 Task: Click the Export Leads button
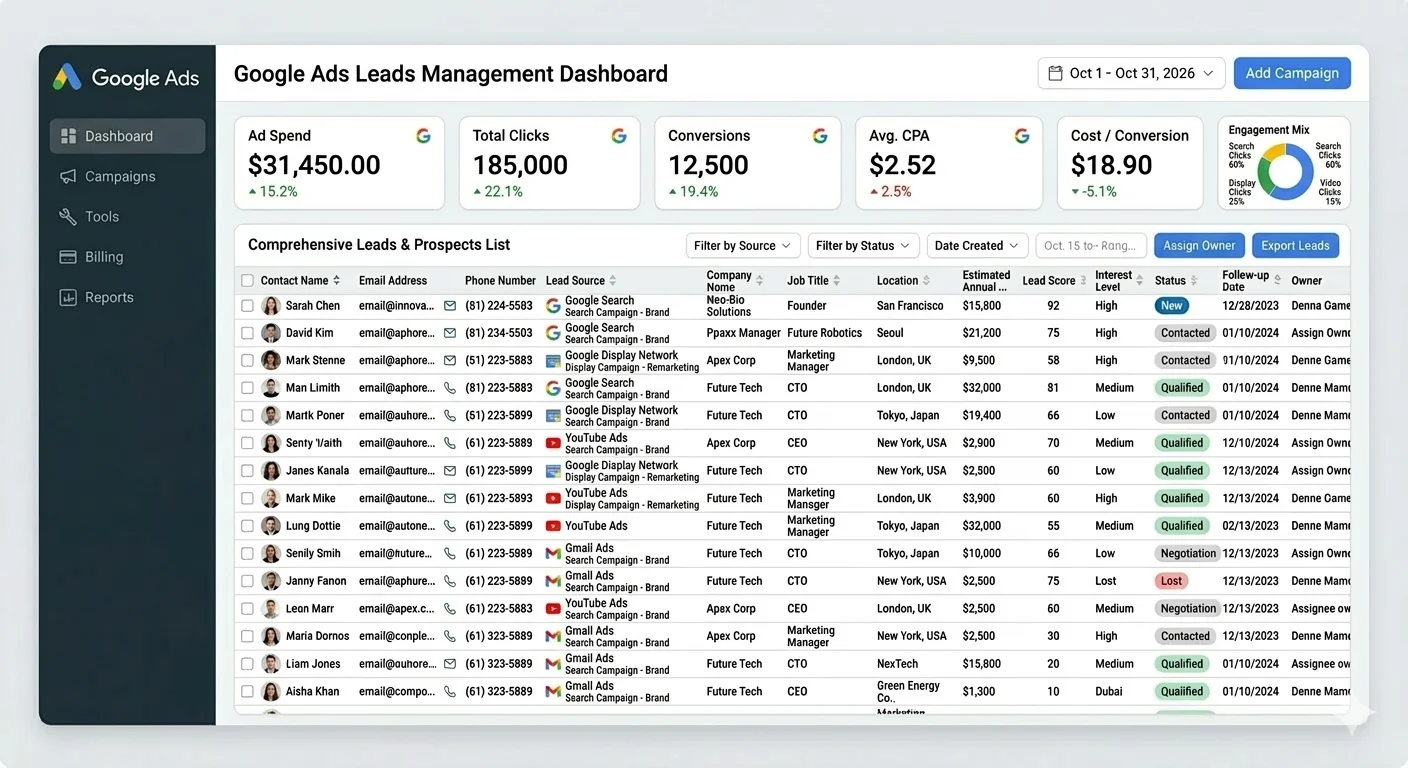pos(1295,246)
